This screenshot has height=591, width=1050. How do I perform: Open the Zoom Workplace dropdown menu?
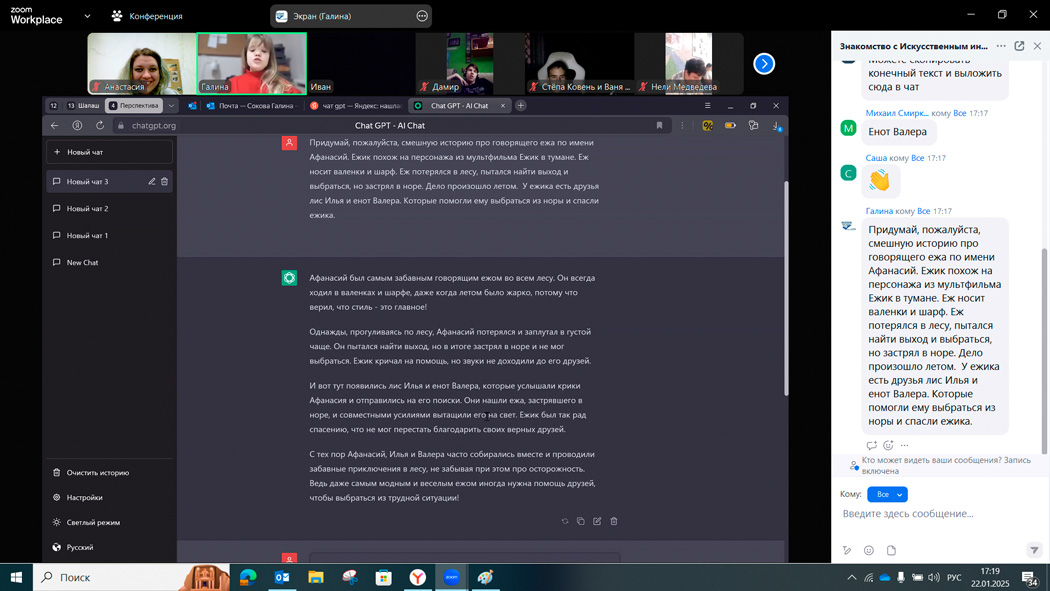coord(87,16)
